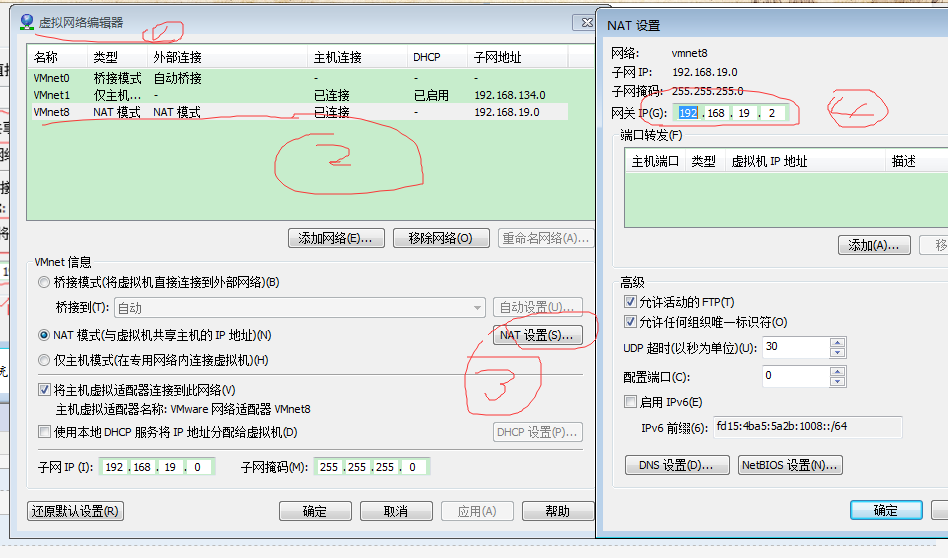This screenshot has height=558, width=948.
Task: Toggle 允许活动的 FTP checkbox
Action: [630, 302]
